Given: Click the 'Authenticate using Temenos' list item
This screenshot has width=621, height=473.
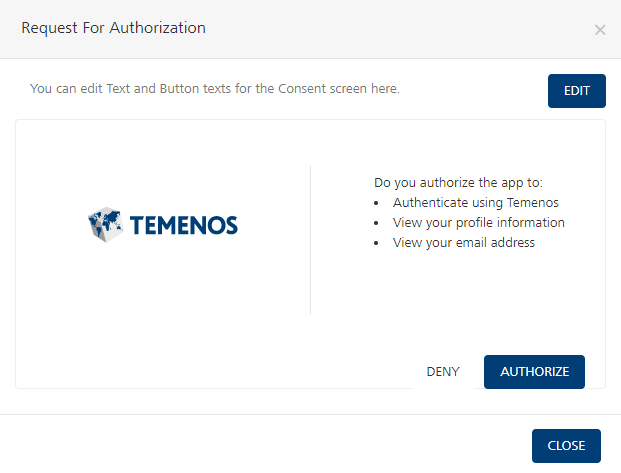Looking at the screenshot, I should [476, 202].
